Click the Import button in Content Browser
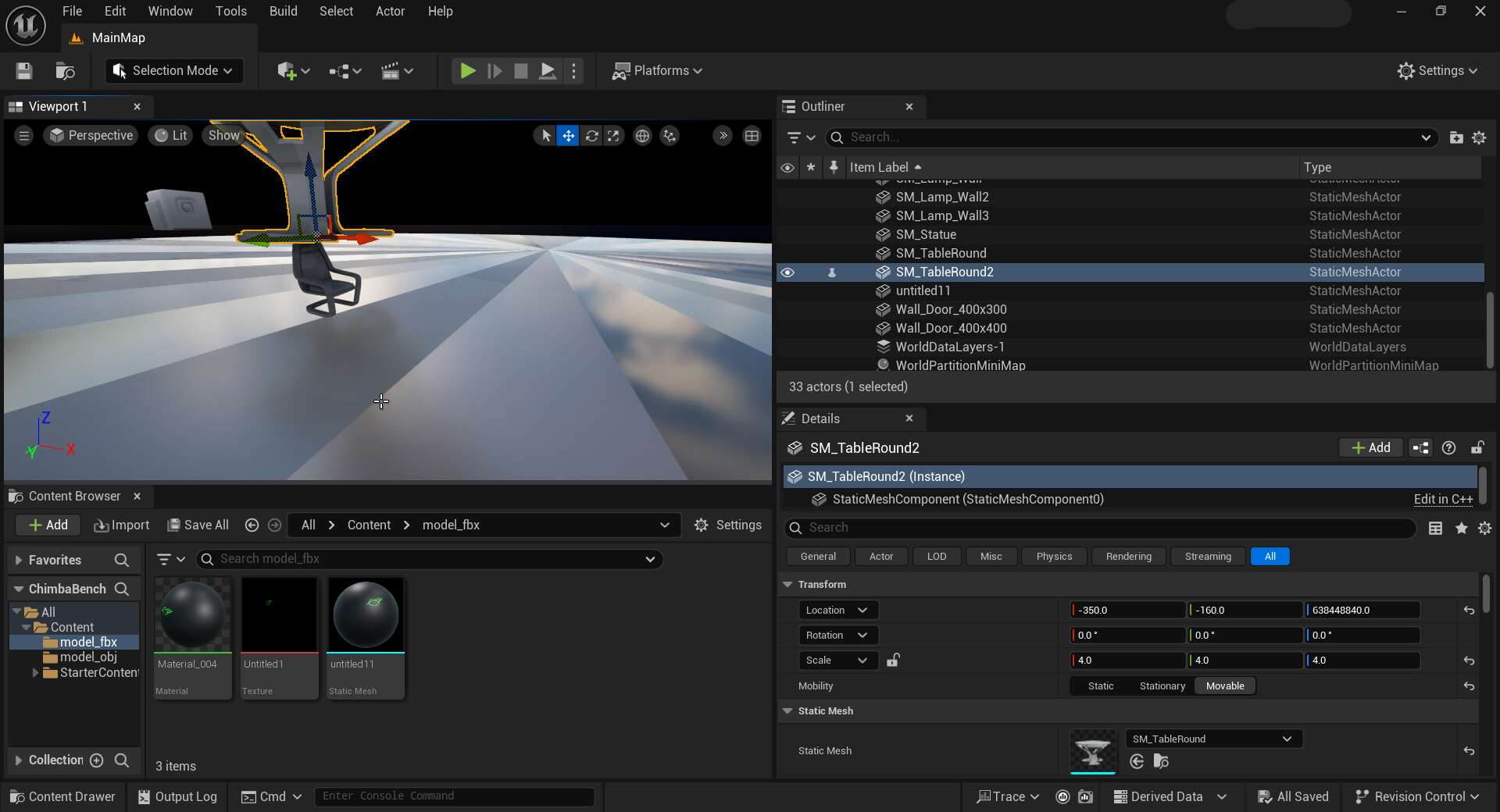The image size is (1500, 812). click(122, 525)
